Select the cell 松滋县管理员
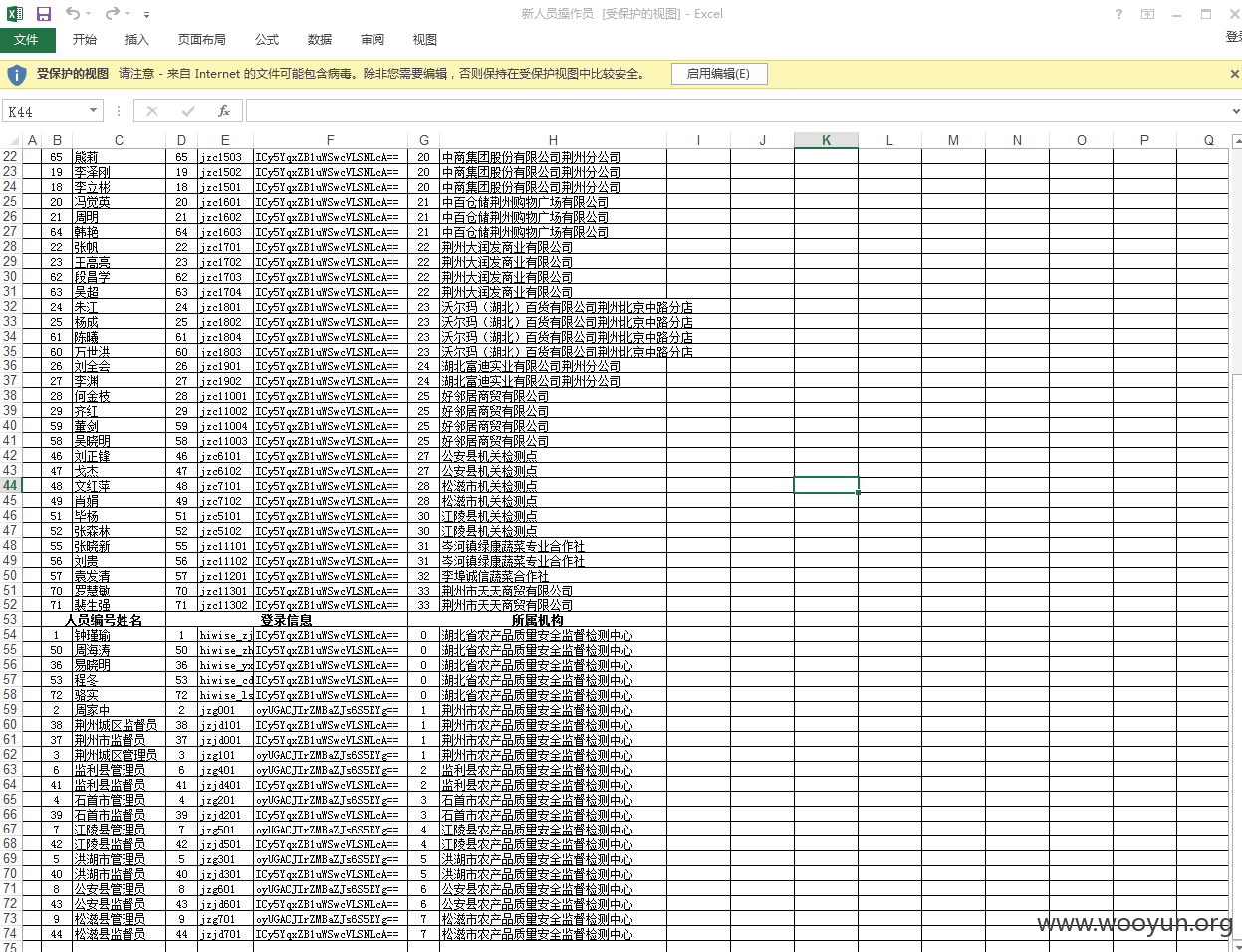 tap(119, 919)
